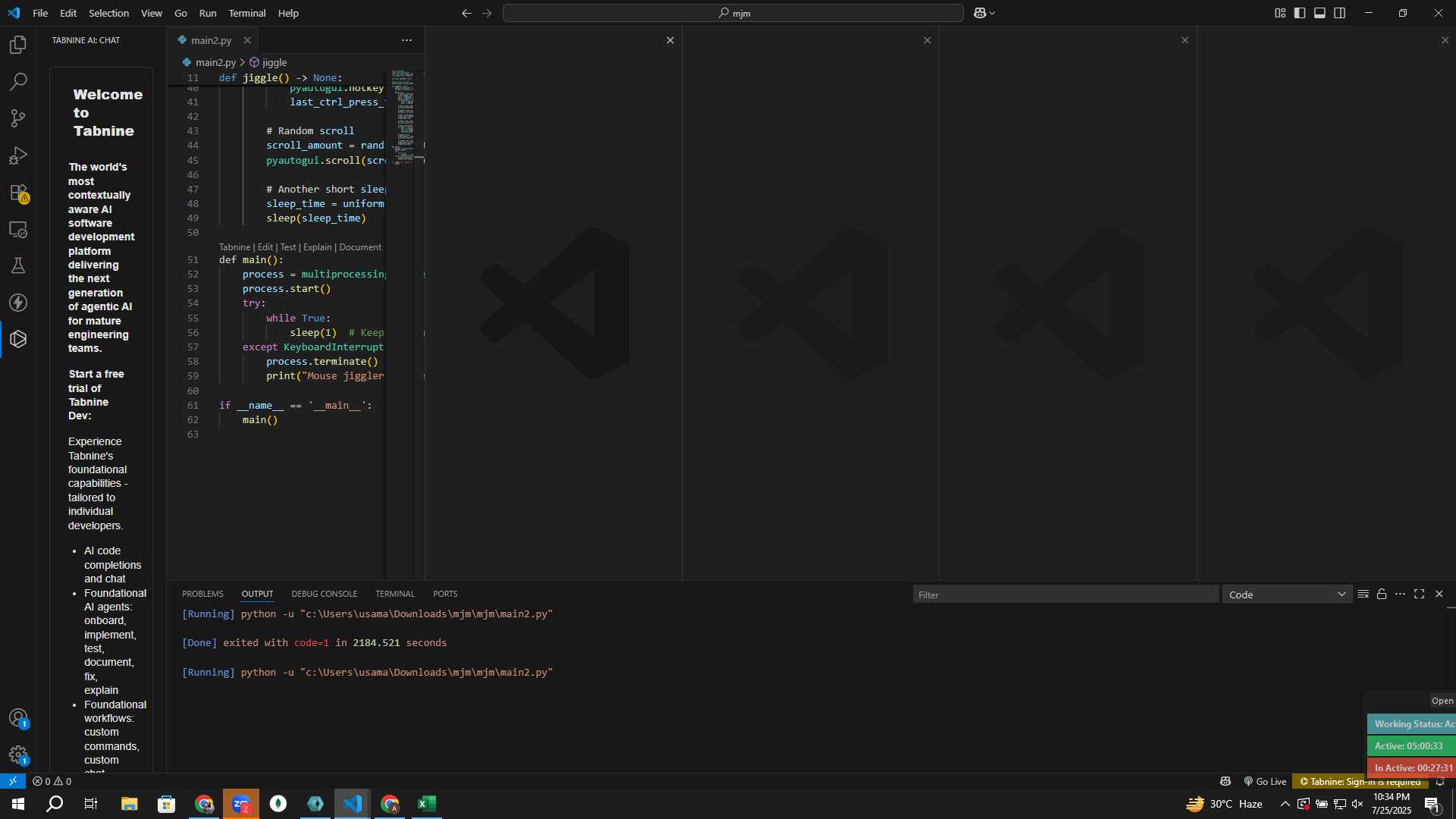
Task: Open the Selection menu
Action: [108, 13]
